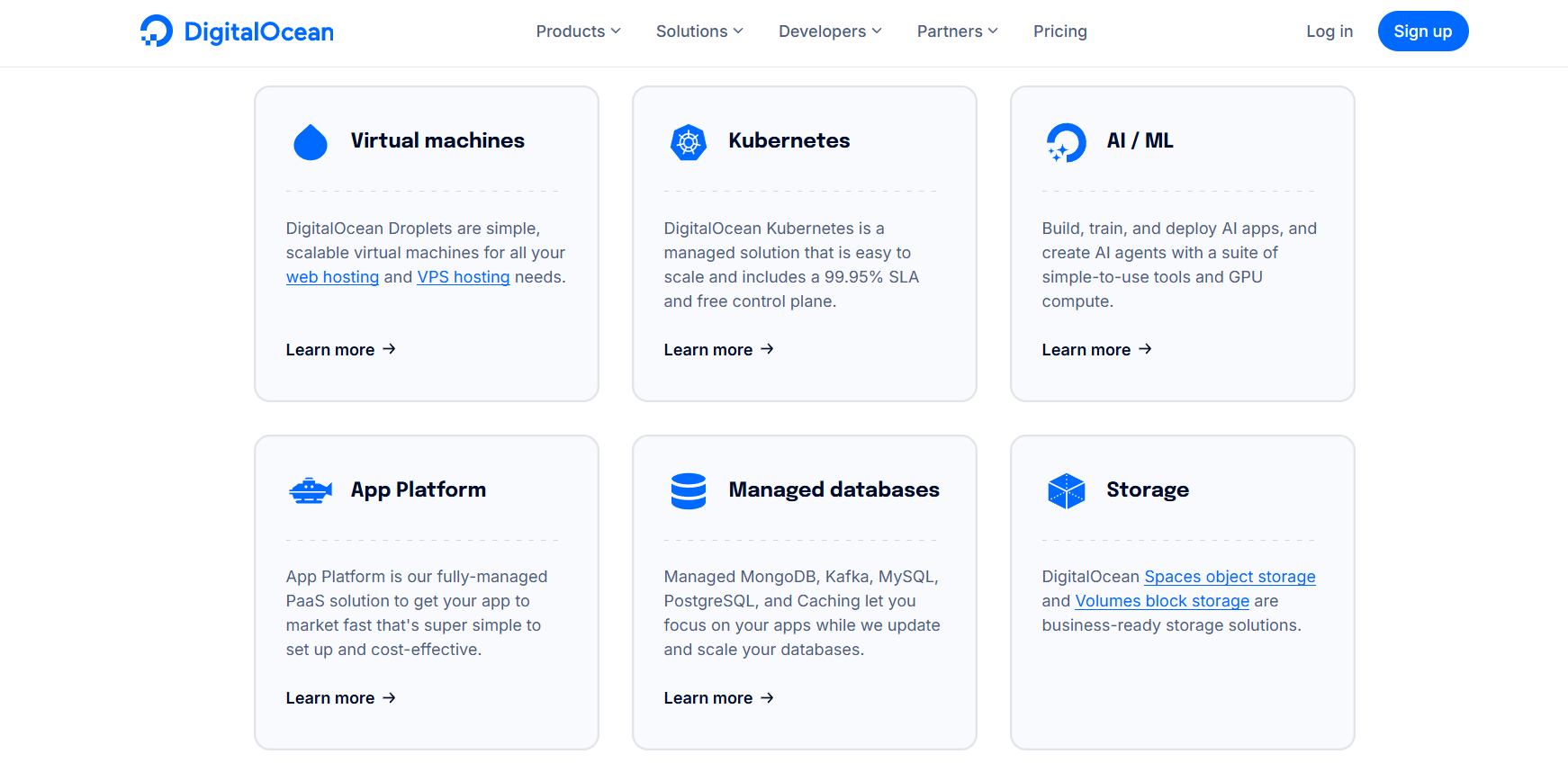
Task: Expand the Solutions menu chevron
Action: pos(738,31)
